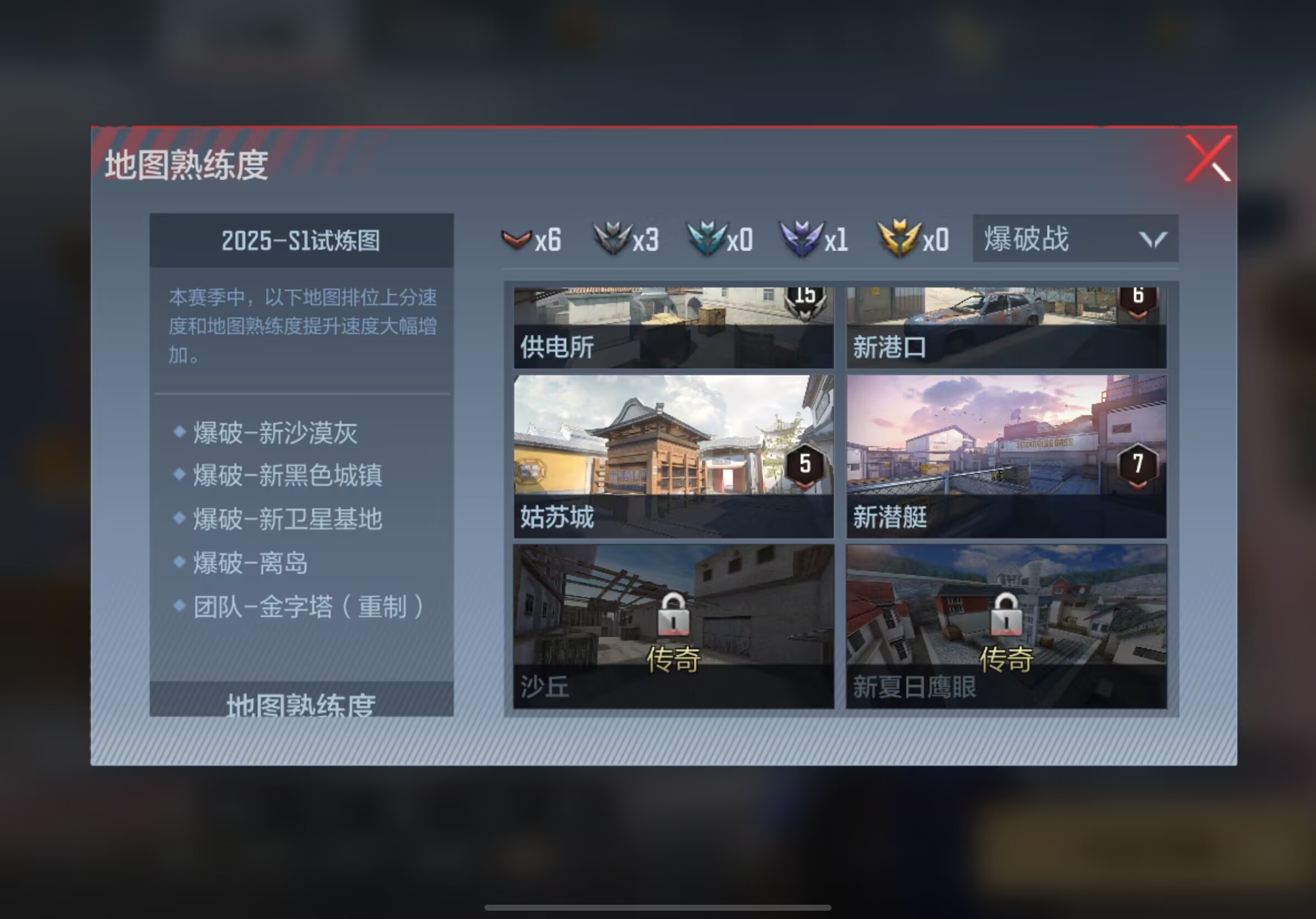Select the 2025-S1试炼图 header tab
This screenshot has height=919, width=1316.
click(301, 240)
